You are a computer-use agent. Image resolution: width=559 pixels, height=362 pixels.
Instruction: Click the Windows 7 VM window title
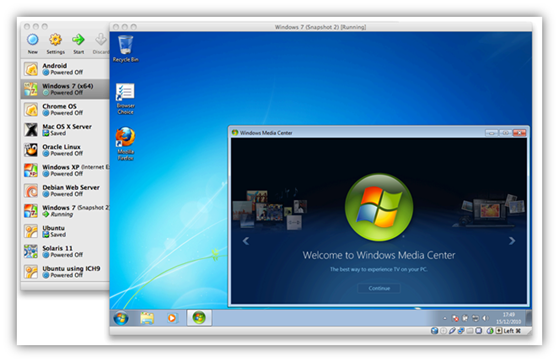[320, 27]
